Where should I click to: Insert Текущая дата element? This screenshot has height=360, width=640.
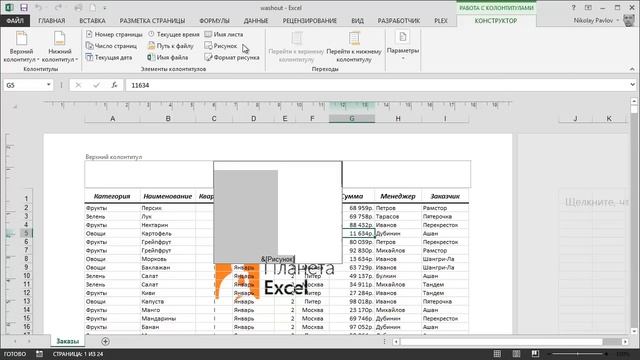[109, 58]
